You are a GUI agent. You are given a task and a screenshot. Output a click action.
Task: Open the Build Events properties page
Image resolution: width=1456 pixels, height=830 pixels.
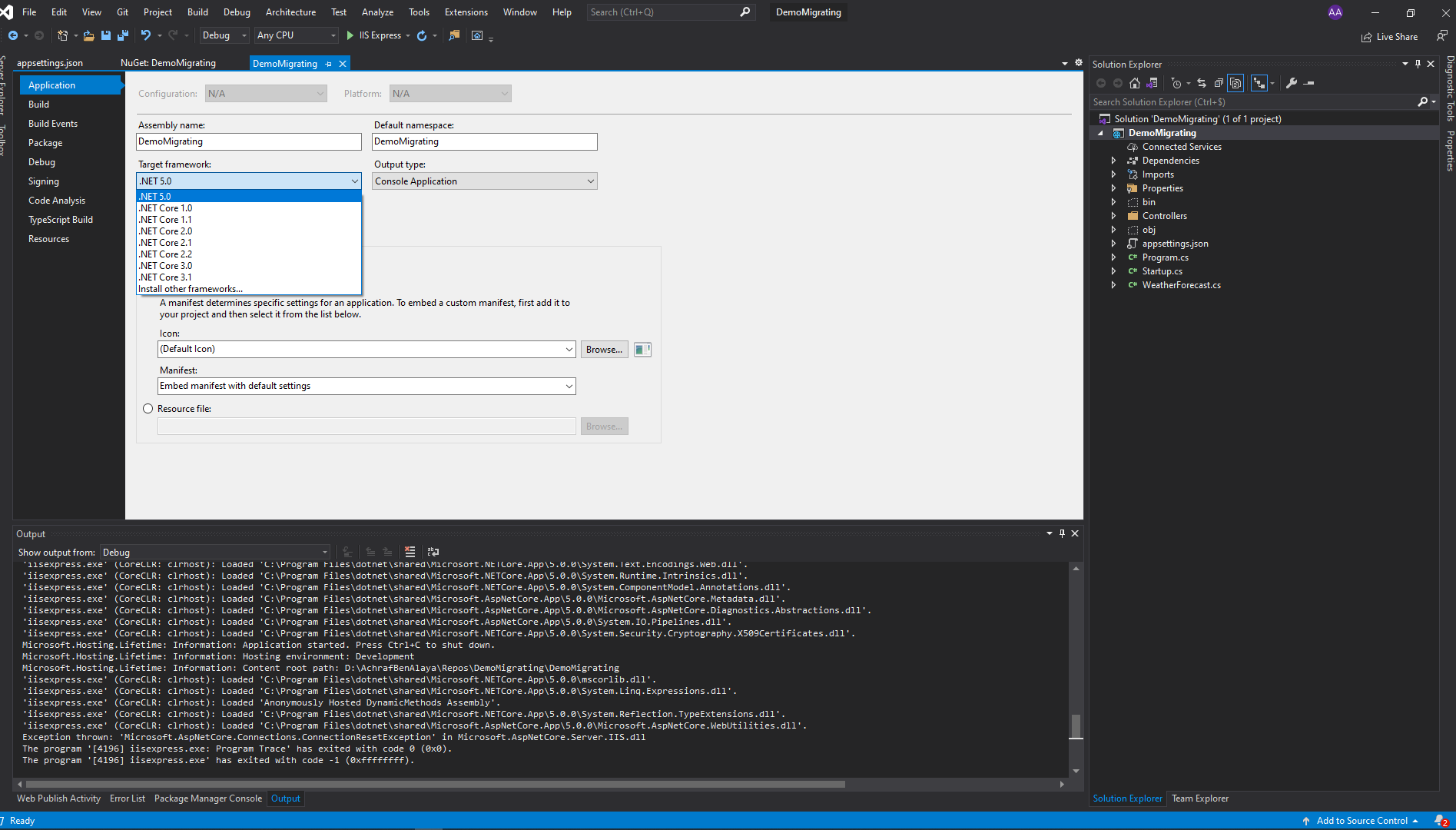[53, 124]
